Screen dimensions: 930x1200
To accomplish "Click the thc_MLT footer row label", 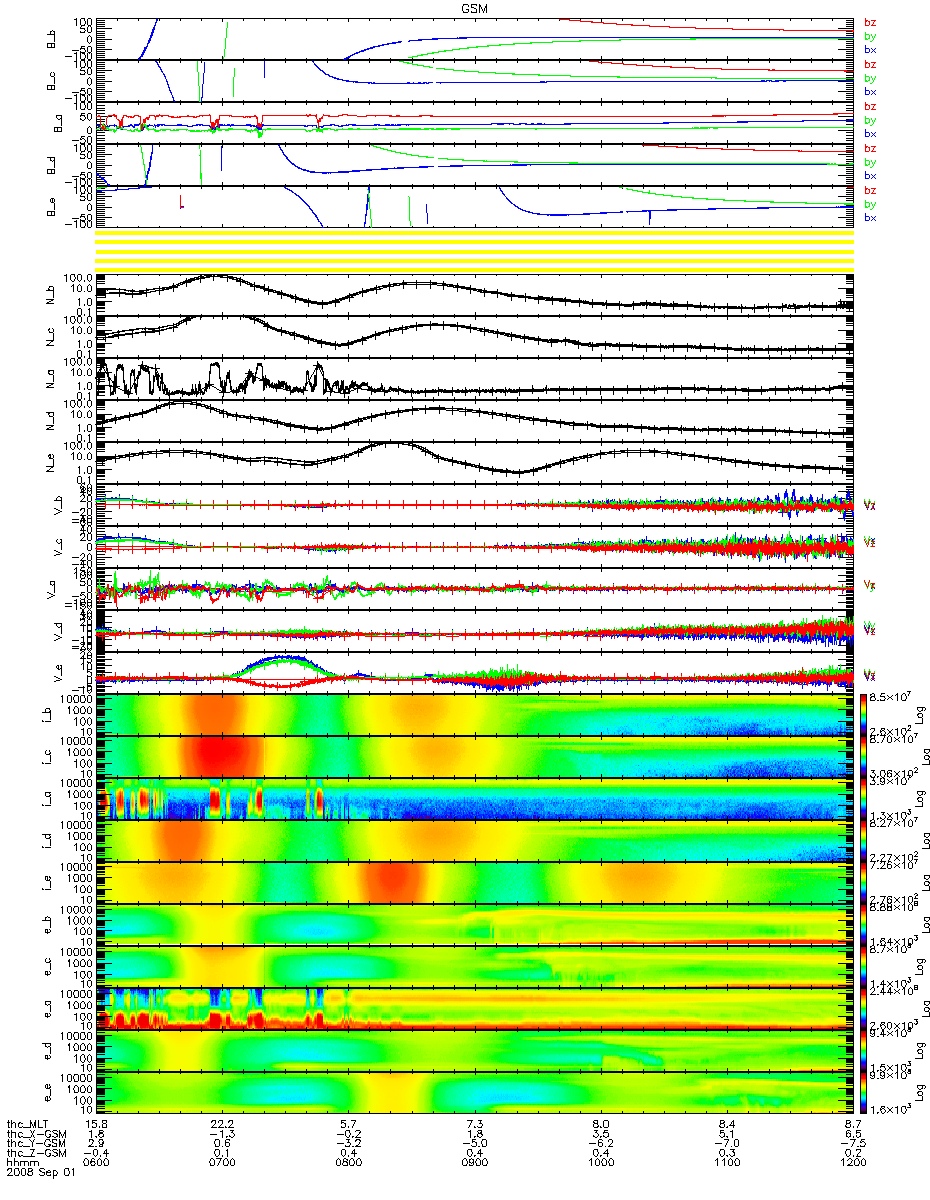I will pyautogui.click(x=26, y=1124).
